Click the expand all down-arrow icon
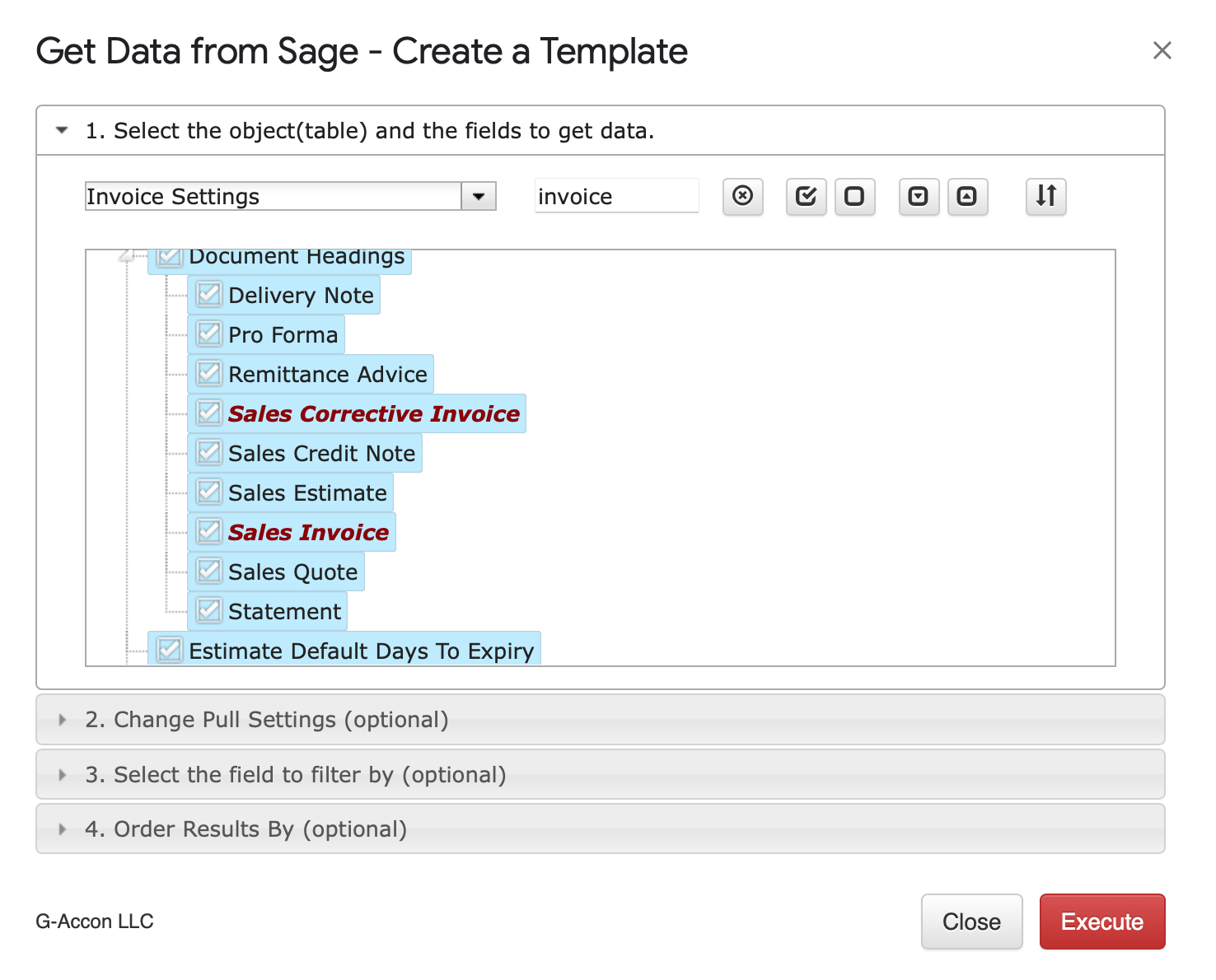 coord(918,197)
